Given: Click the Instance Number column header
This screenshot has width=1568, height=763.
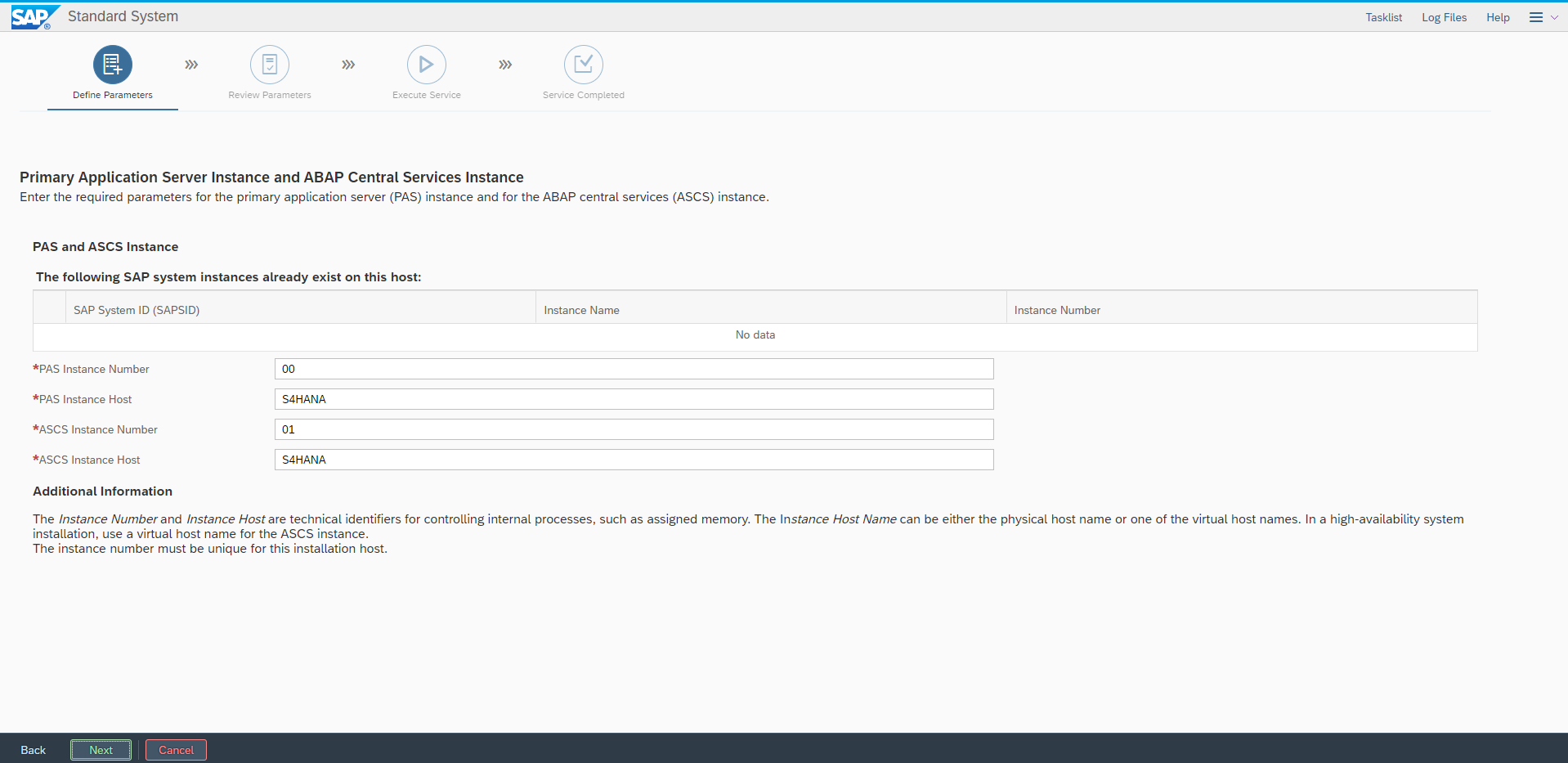Looking at the screenshot, I should [x=1057, y=310].
